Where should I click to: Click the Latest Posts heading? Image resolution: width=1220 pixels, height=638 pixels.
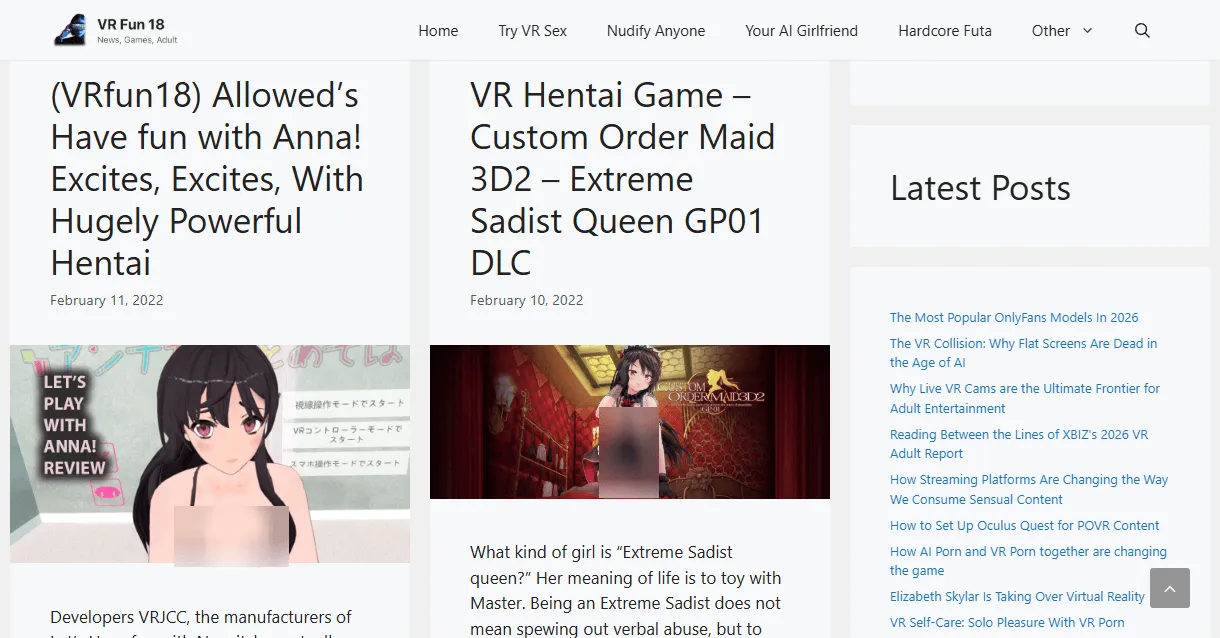(981, 188)
